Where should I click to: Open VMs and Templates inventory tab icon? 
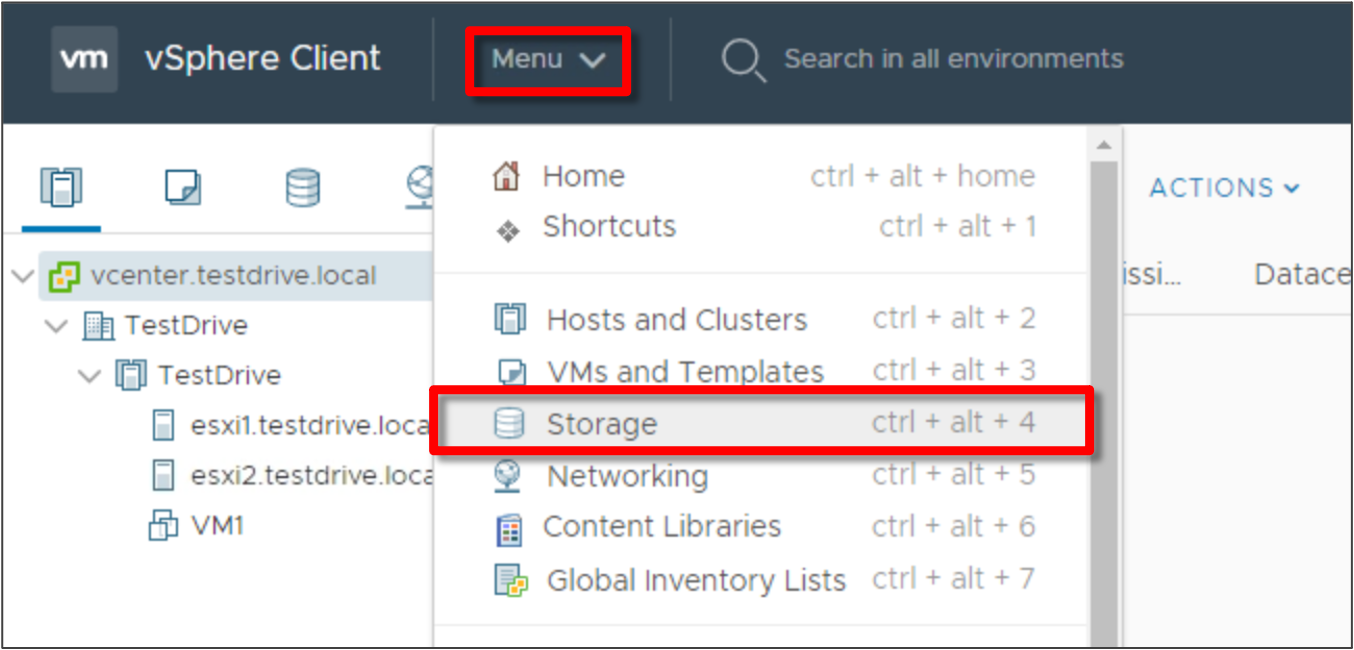[x=182, y=187]
